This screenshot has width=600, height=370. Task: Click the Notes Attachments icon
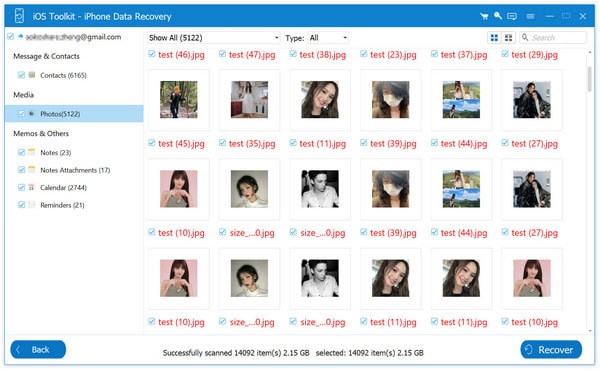click(32, 170)
